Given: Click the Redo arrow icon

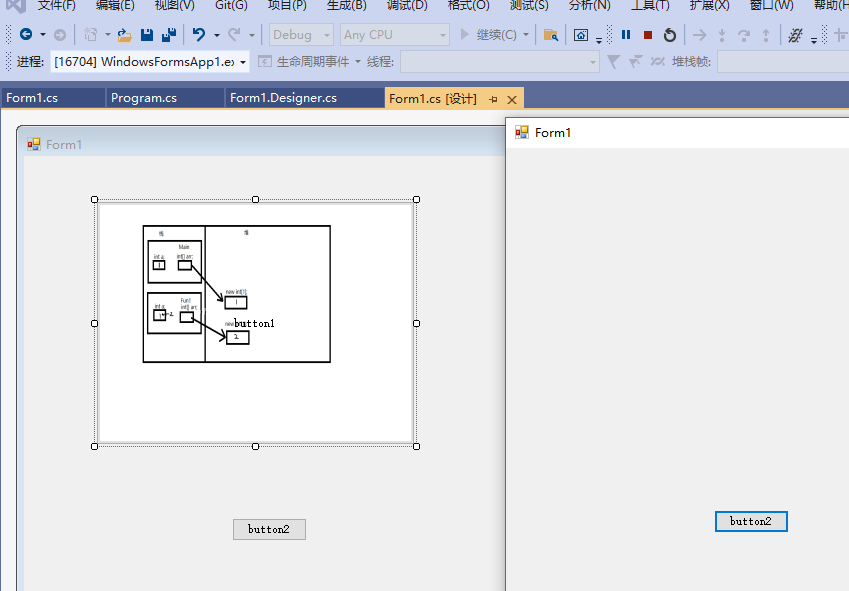Looking at the screenshot, I should click(234, 35).
